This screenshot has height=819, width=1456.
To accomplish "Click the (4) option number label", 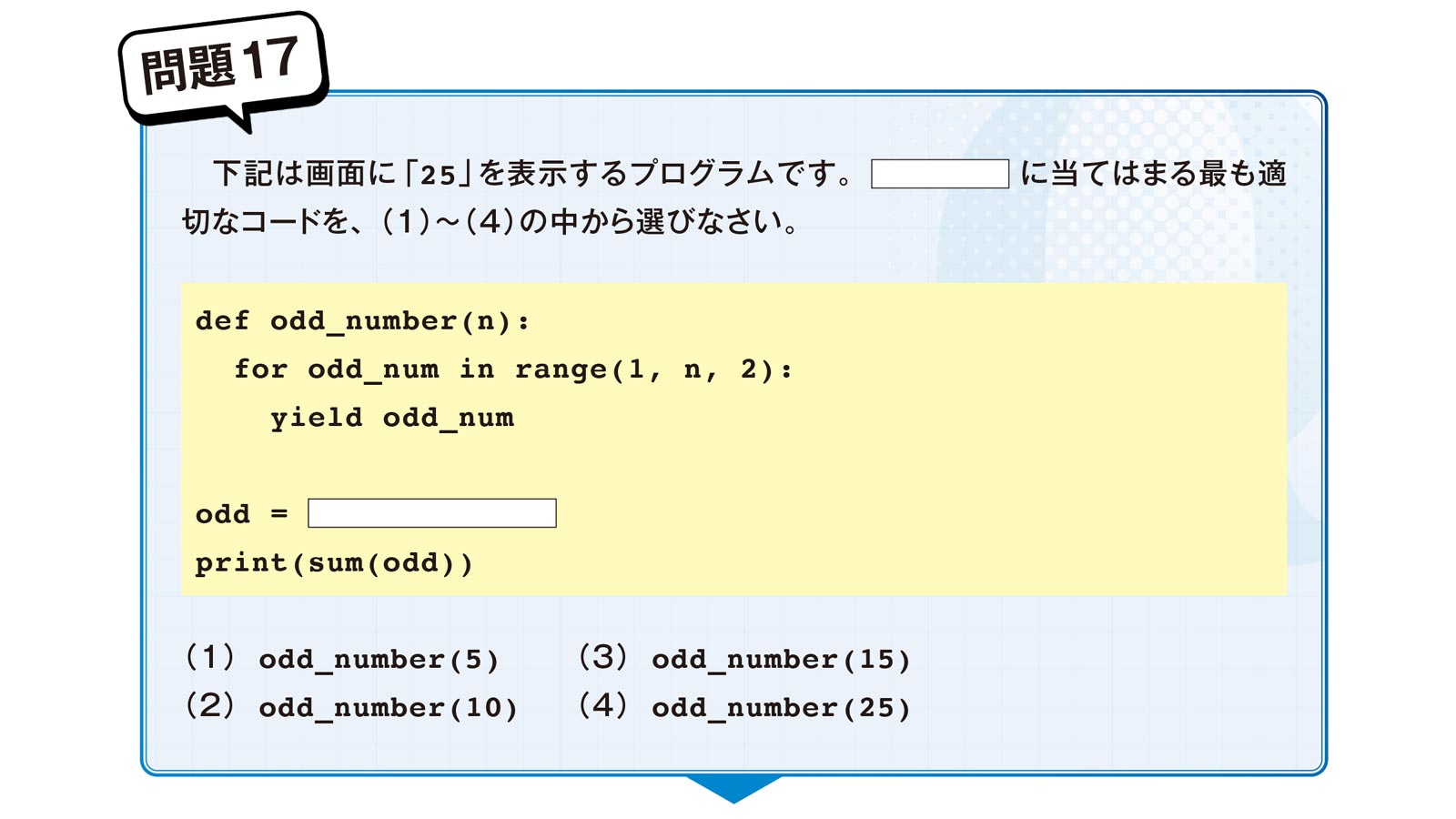I will click(x=603, y=705).
